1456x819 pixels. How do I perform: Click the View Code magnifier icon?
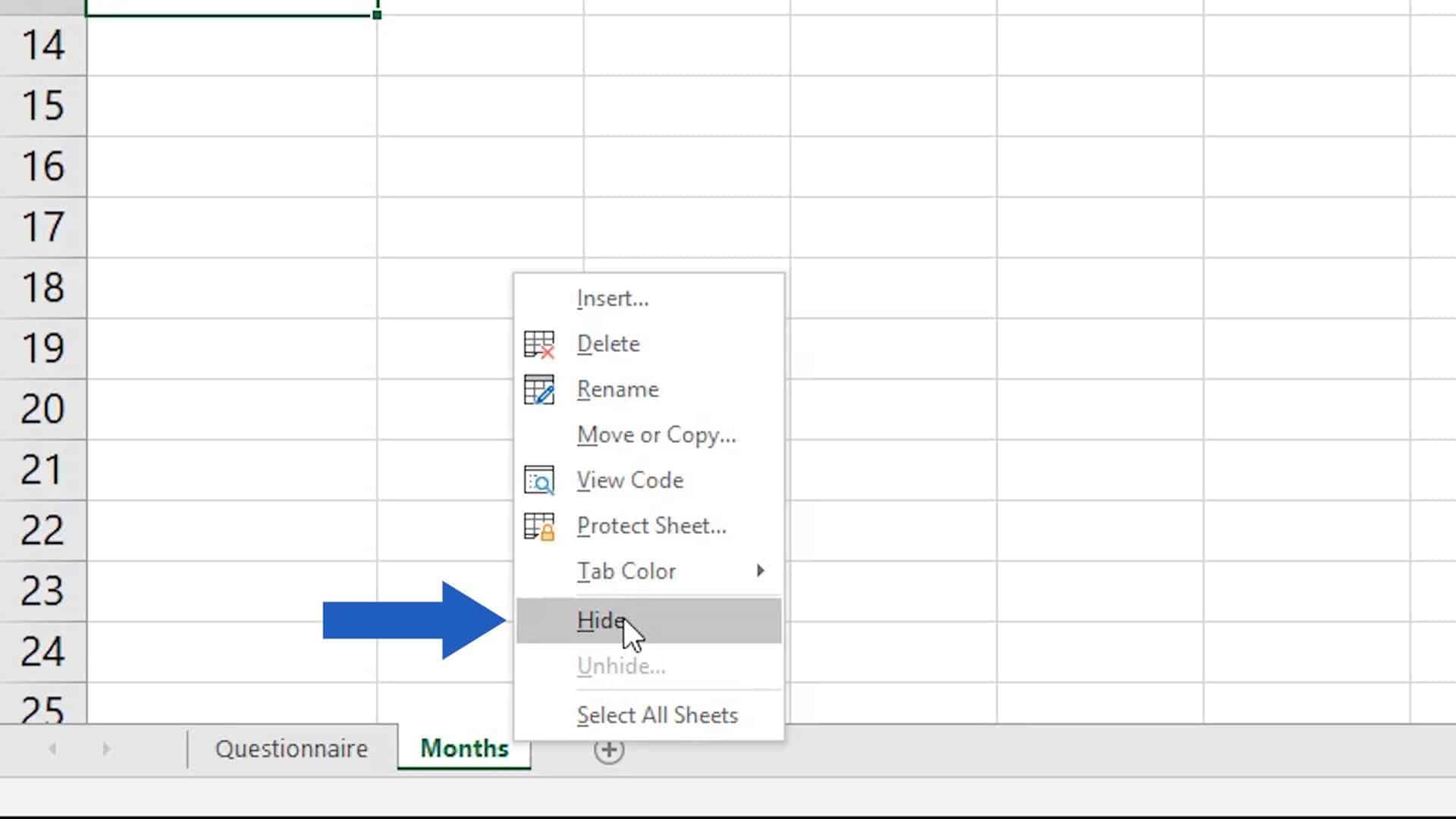point(539,481)
